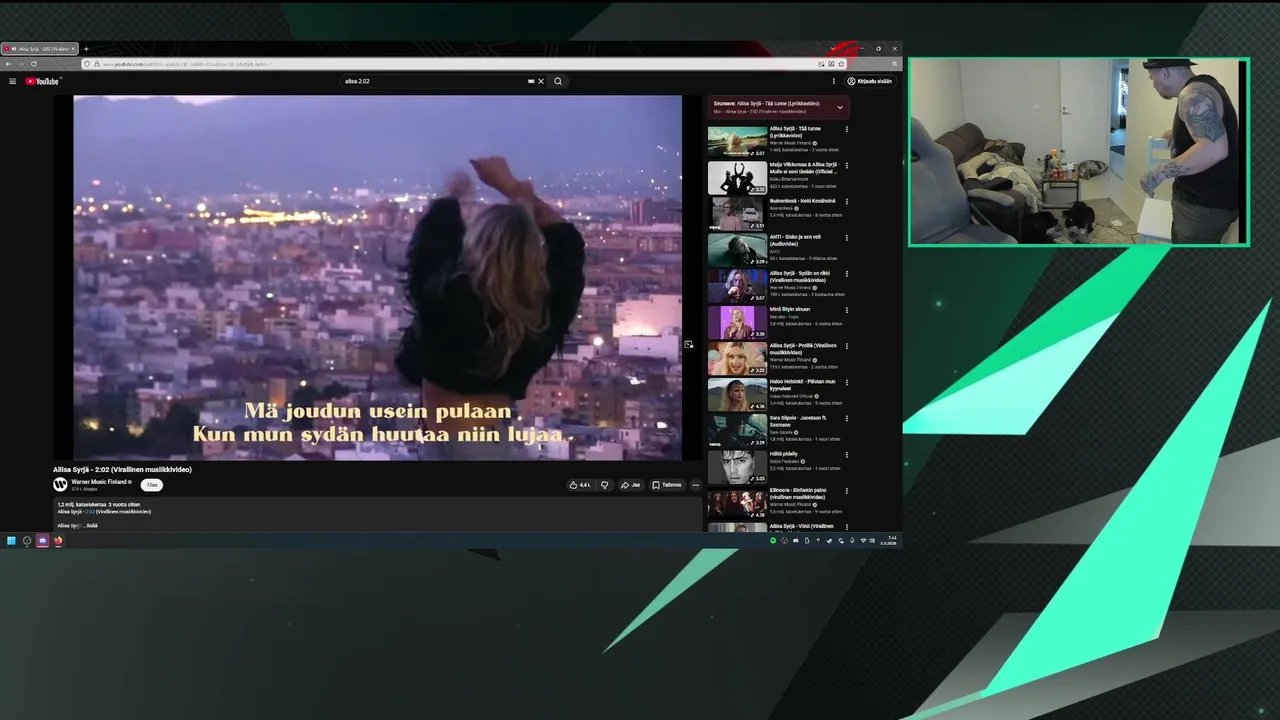
Task: Open a new browser tab
Action: pos(86,48)
